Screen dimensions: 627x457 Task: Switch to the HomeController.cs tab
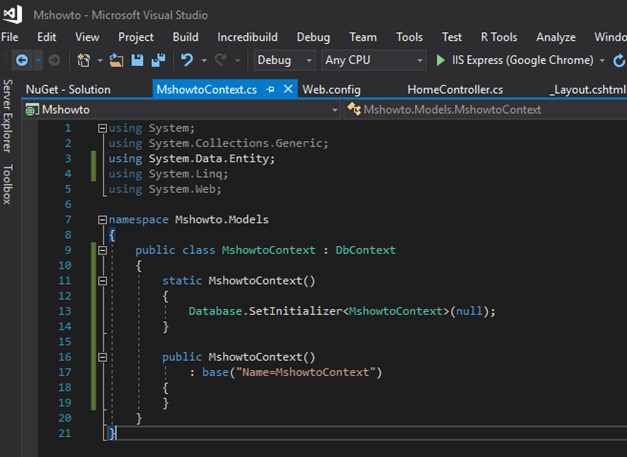point(455,90)
